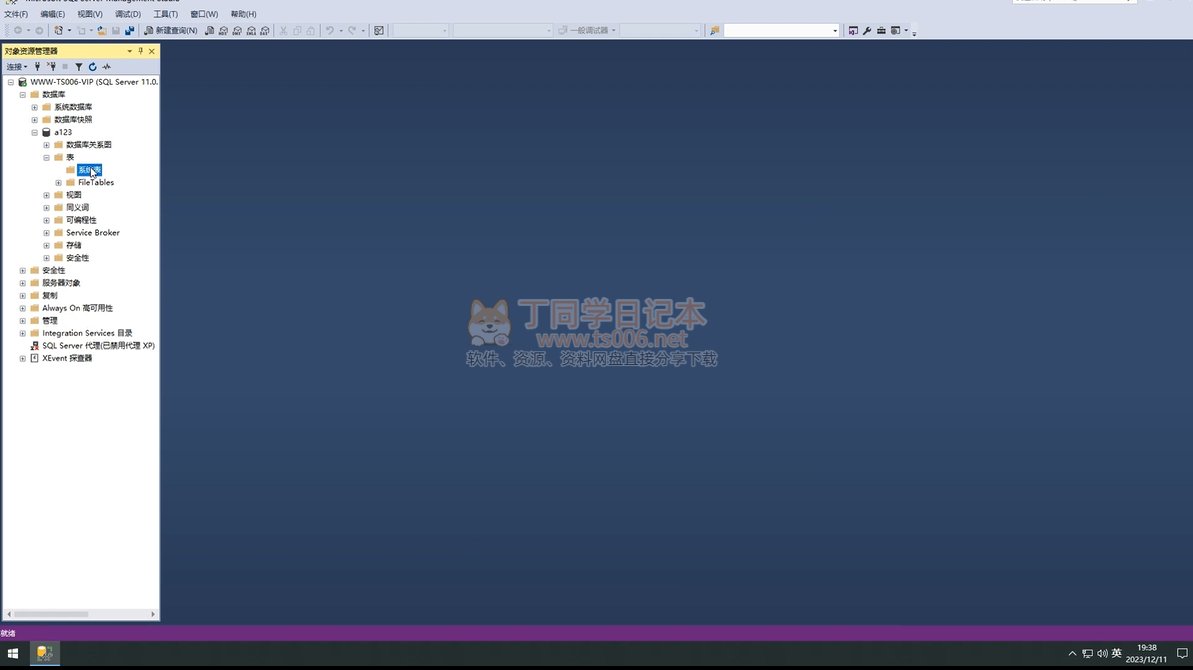Viewport: 1193px width, 670px height.
Task: Toggle the Object Explorer auto-hide pin
Action: [x=140, y=51]
